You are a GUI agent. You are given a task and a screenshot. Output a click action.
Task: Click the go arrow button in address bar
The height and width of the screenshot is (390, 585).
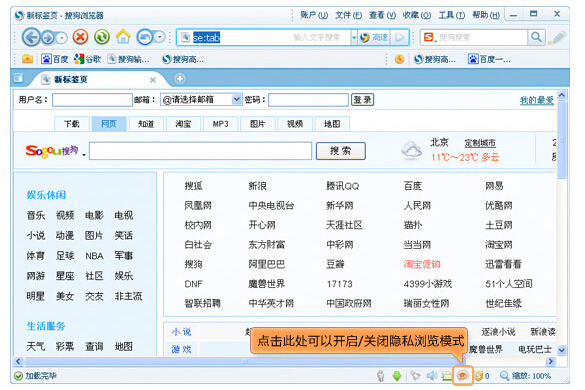(x=400, y=37)
